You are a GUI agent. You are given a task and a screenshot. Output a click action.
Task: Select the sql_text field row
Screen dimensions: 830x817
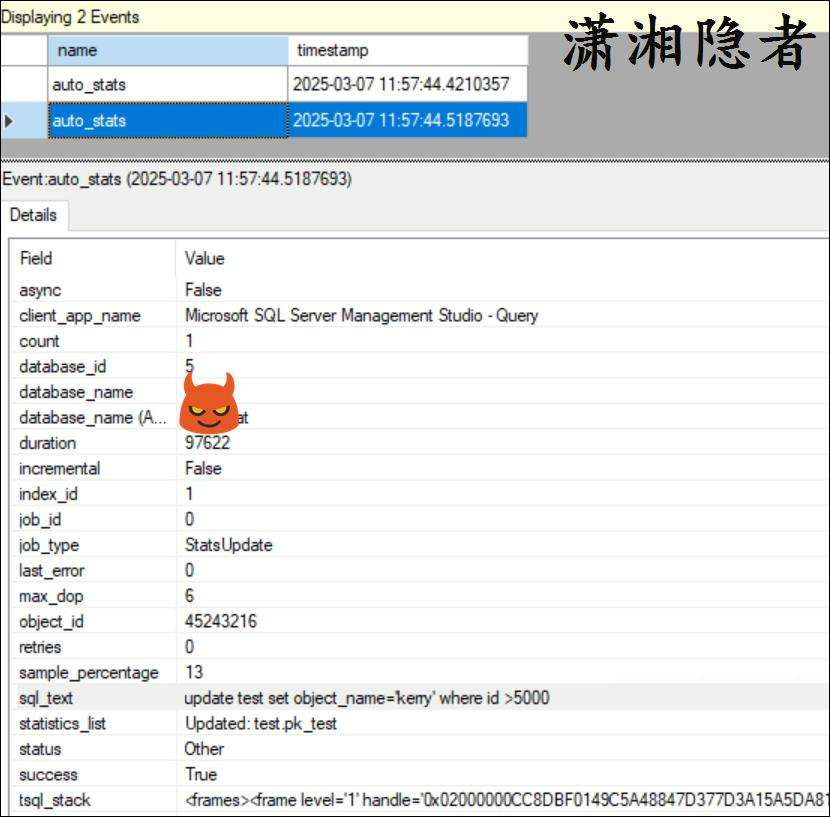tap(46, 698)
